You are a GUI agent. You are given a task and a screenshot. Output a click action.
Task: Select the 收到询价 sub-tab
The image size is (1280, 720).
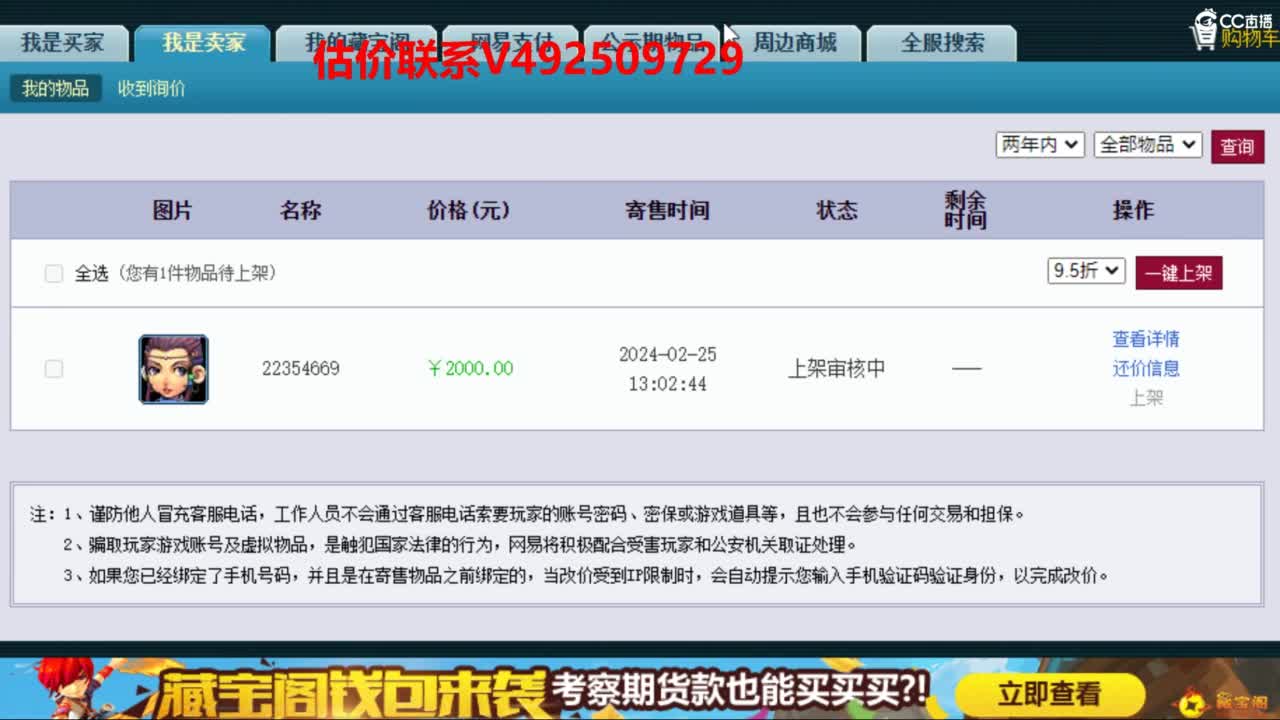(x=150, y=88)
